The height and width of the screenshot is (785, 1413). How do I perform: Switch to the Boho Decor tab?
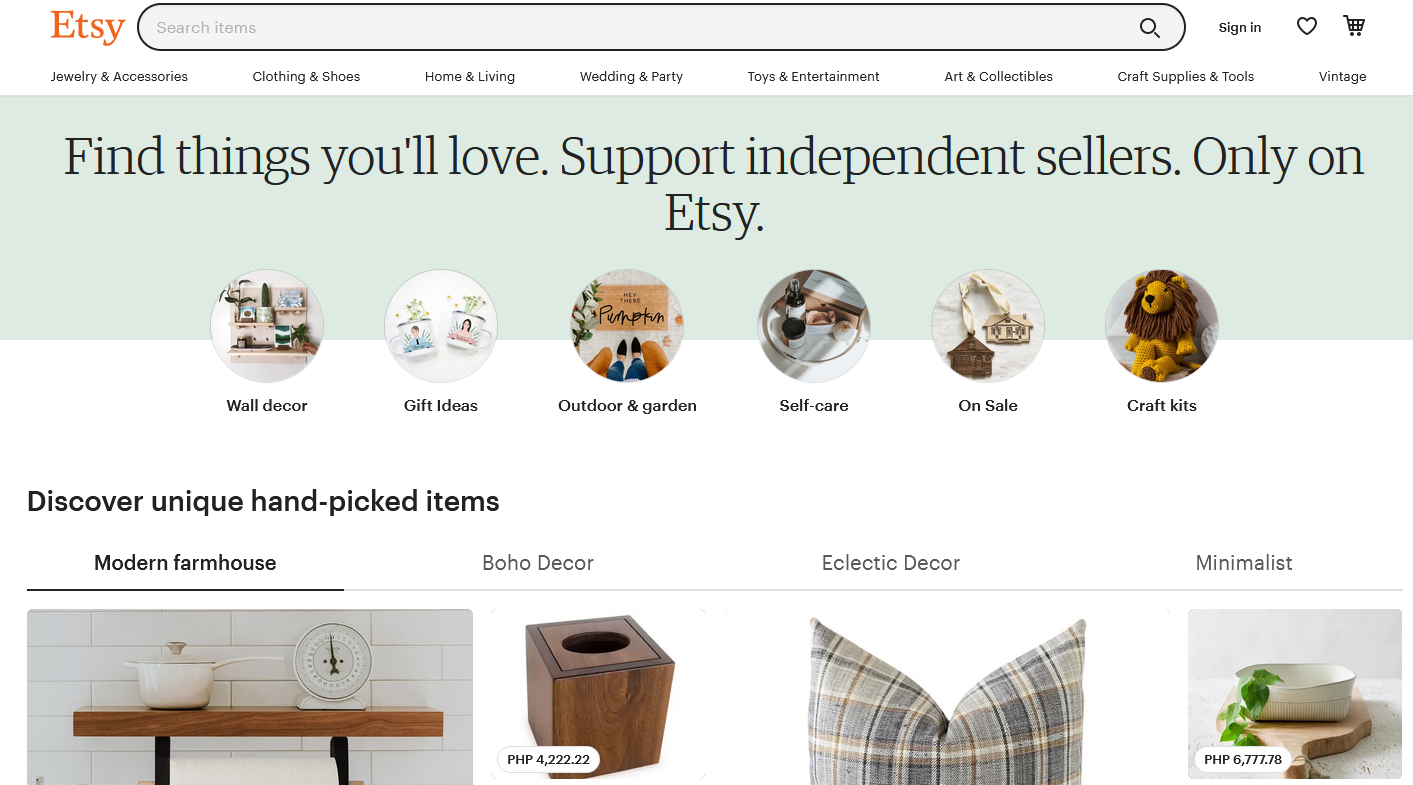tap(538, 563)
